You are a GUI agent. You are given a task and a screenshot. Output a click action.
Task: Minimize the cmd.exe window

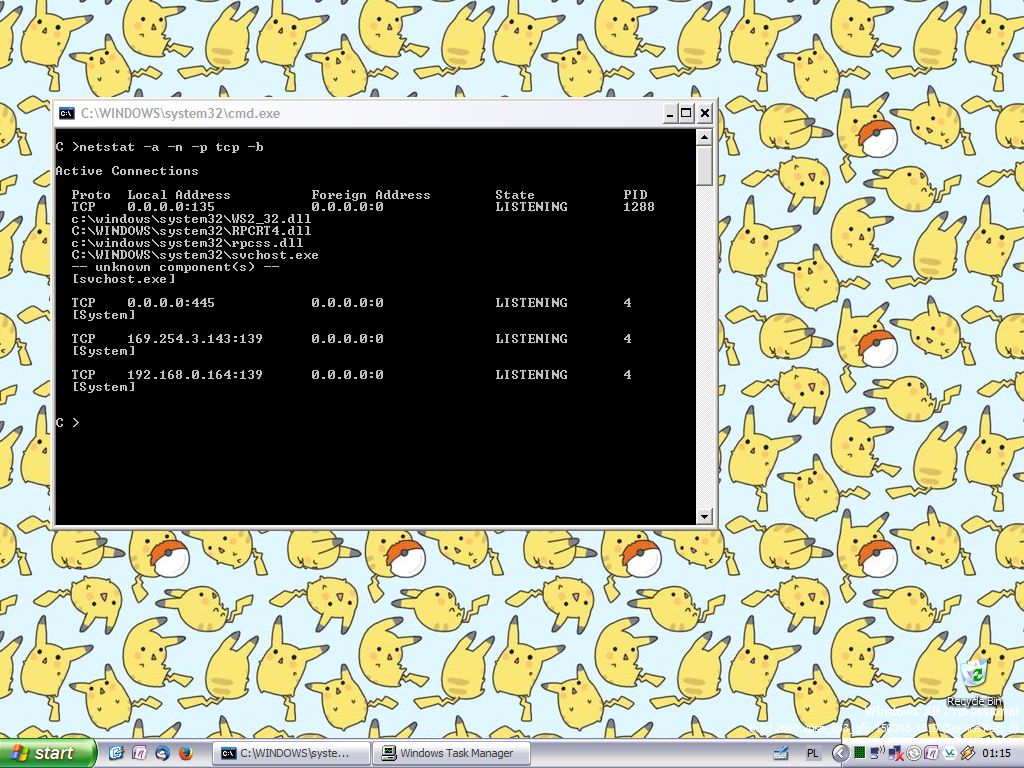[669, 114]
